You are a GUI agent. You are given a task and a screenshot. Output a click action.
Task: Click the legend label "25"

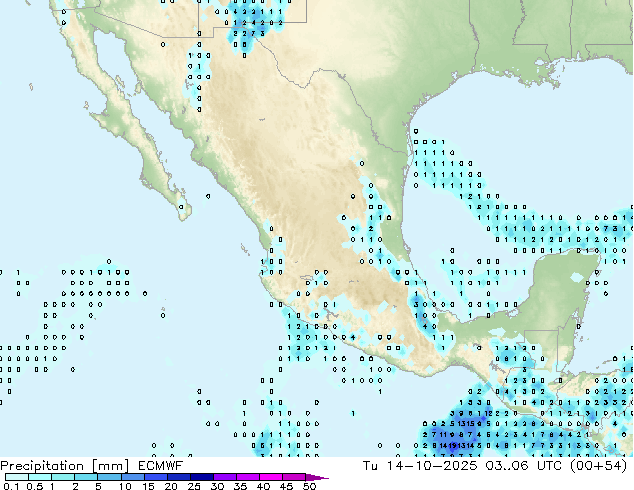click(x=194, y=486)
